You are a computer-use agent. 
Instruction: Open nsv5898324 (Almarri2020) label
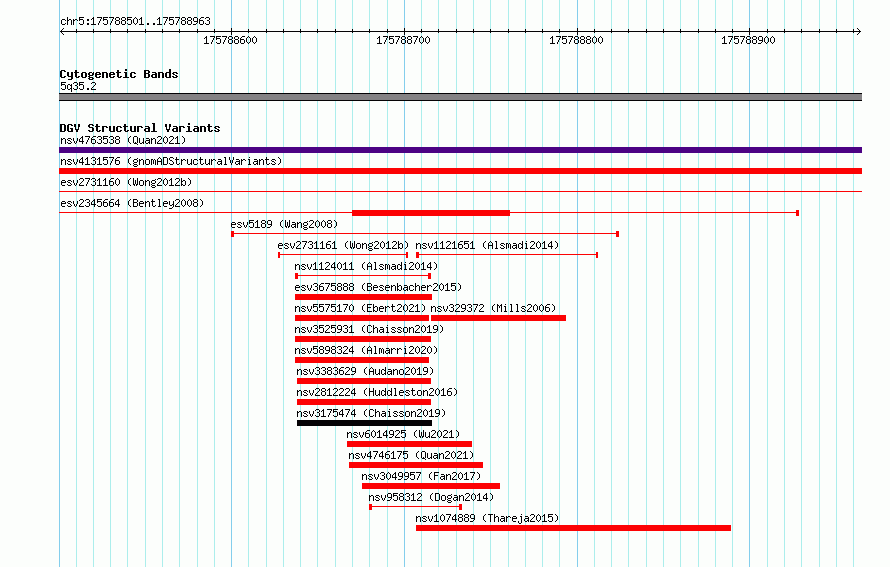tap(366, 350)
